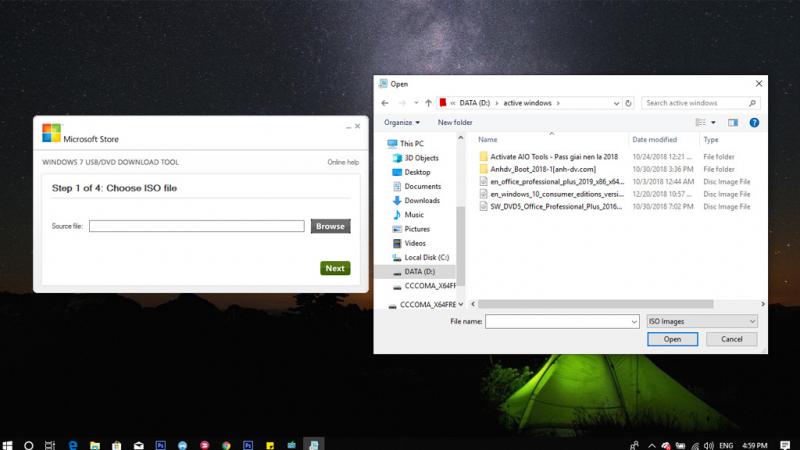Open the dialog Help question mark icon
Viewport: 800px width, 450px height.
(755, 122)
